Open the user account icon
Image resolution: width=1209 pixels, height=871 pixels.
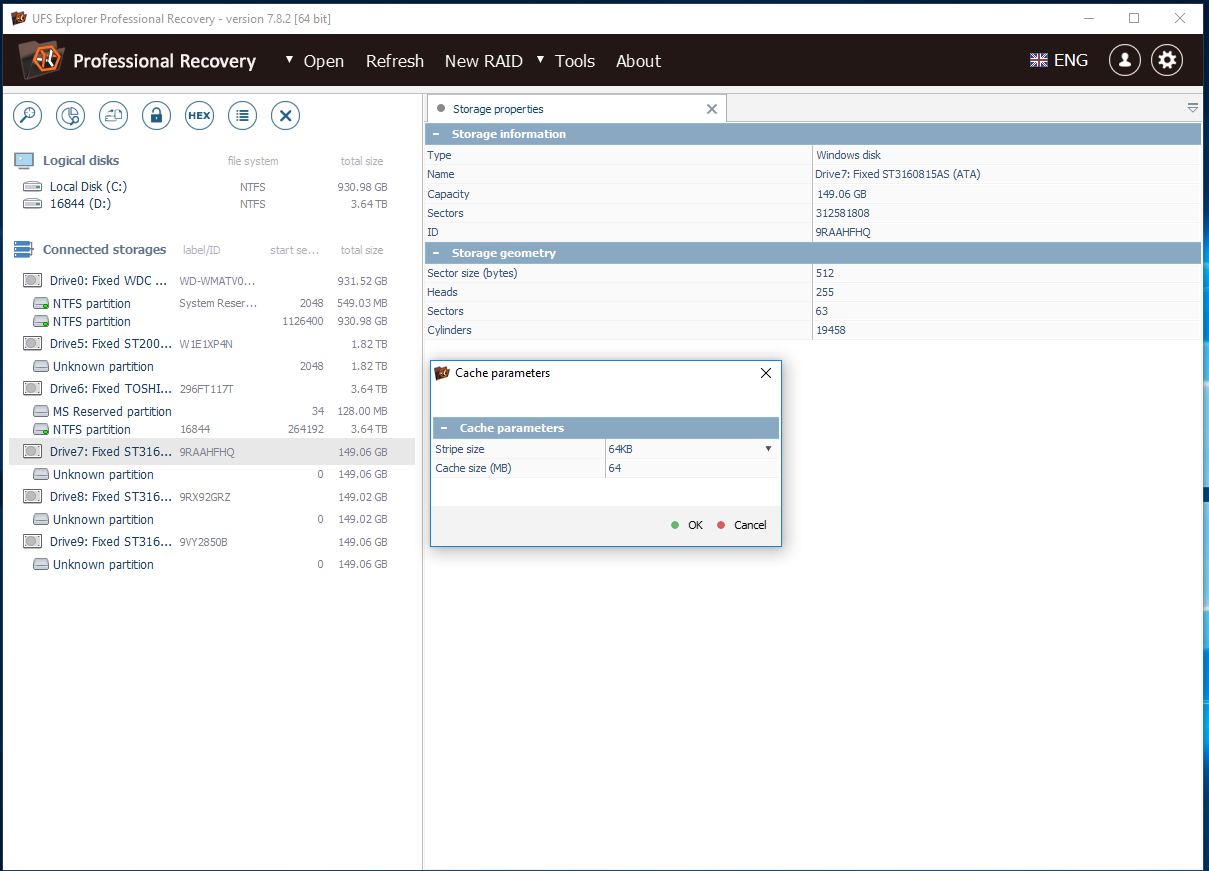(1124, 60)
